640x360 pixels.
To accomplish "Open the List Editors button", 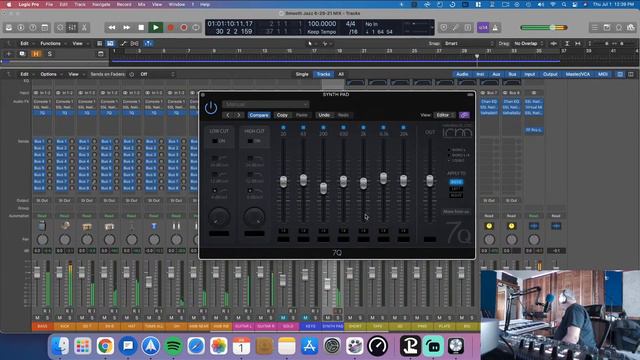I will tap(595, 28).
